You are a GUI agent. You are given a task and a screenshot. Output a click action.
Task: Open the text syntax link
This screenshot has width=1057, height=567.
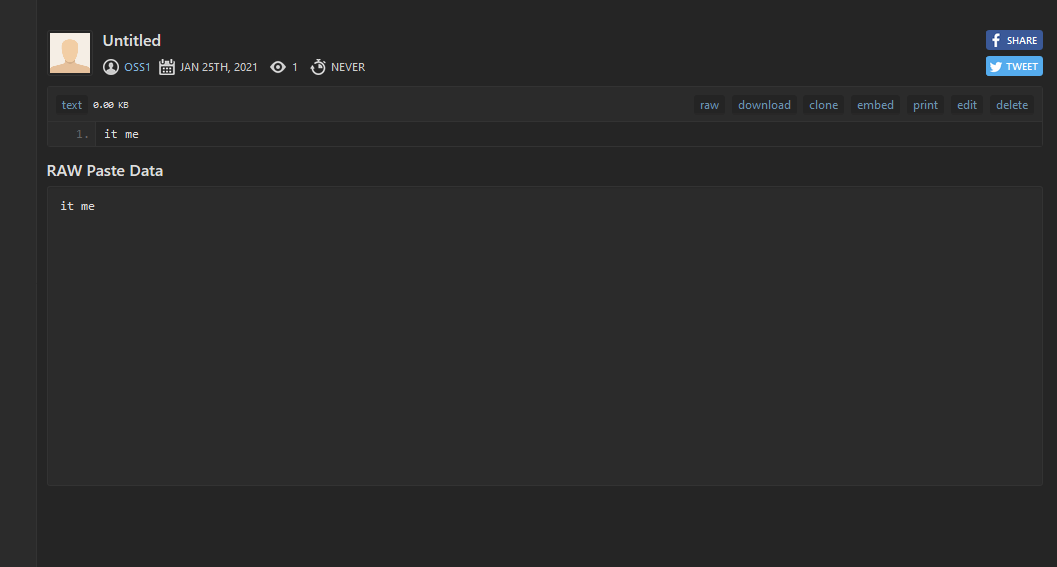tap(71, 105)
